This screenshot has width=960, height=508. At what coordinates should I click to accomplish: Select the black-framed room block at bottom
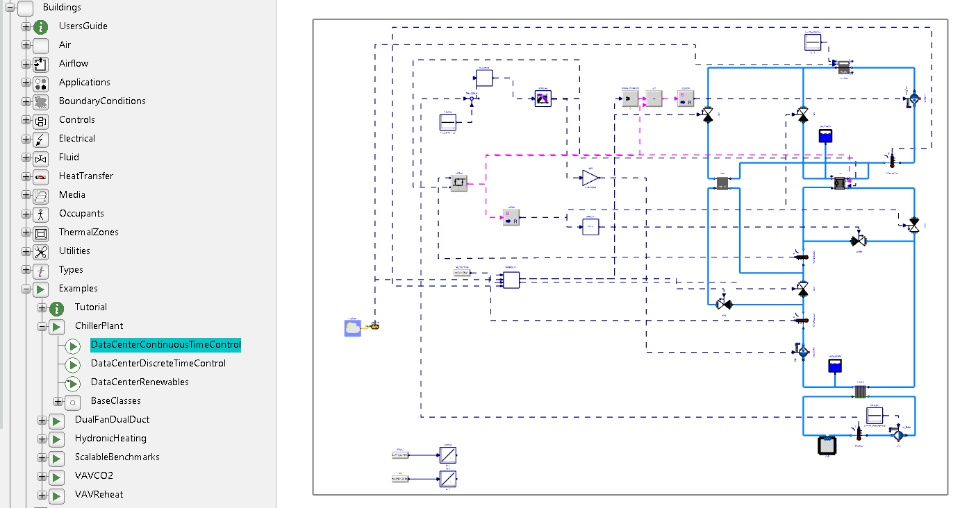[x=827, y=445]
